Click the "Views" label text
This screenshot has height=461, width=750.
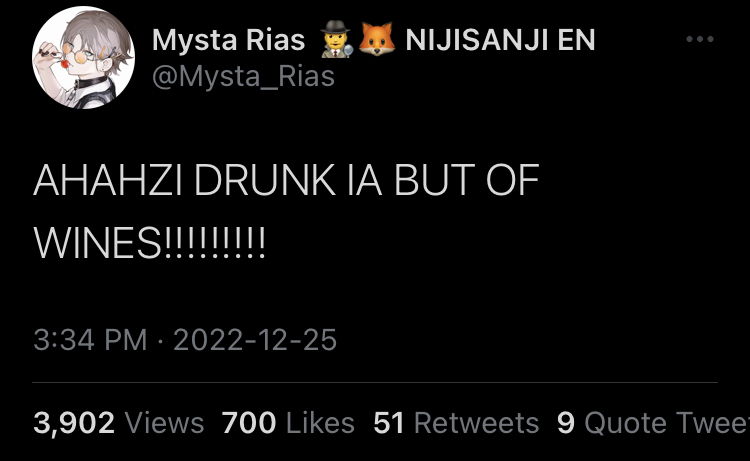click(164, 423)
